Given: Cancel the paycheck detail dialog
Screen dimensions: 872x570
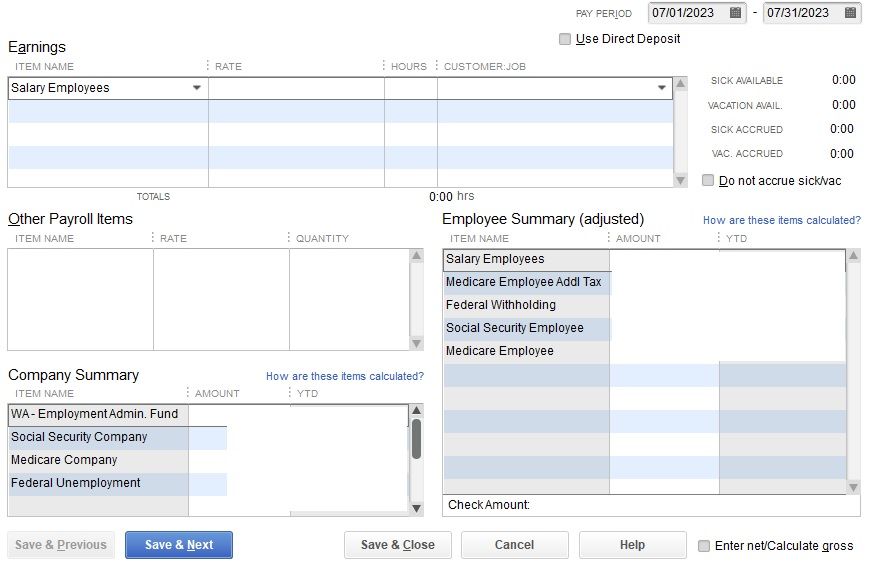Looking at the screenshot, I should pyautogui.click(x=514, y=545).
